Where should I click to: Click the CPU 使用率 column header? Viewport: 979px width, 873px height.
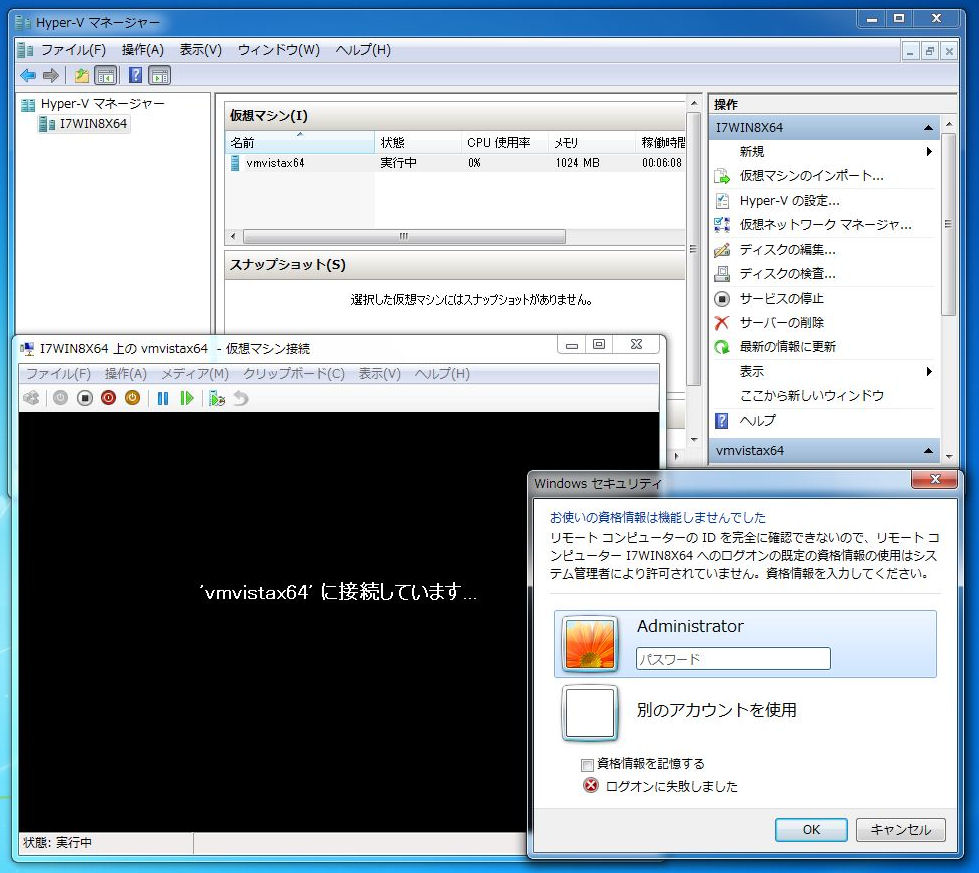(505, 142)
